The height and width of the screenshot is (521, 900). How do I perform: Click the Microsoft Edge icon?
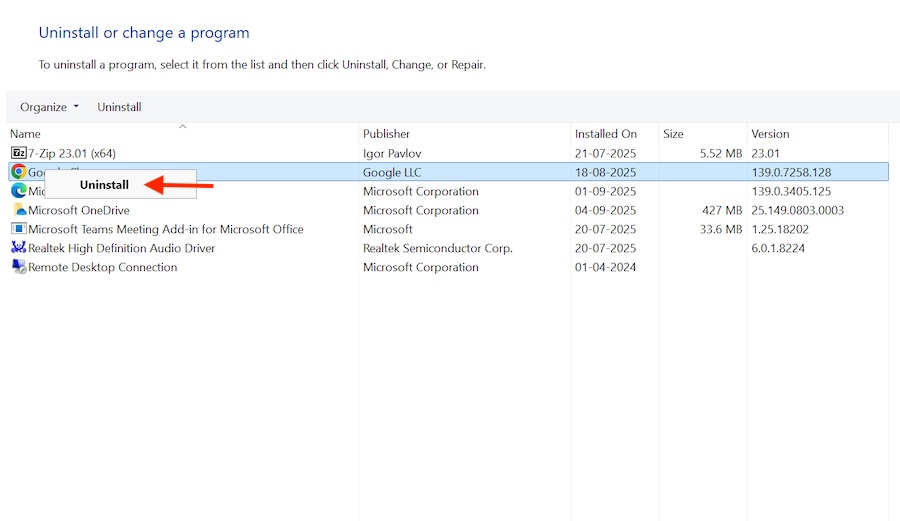(18, 190)
